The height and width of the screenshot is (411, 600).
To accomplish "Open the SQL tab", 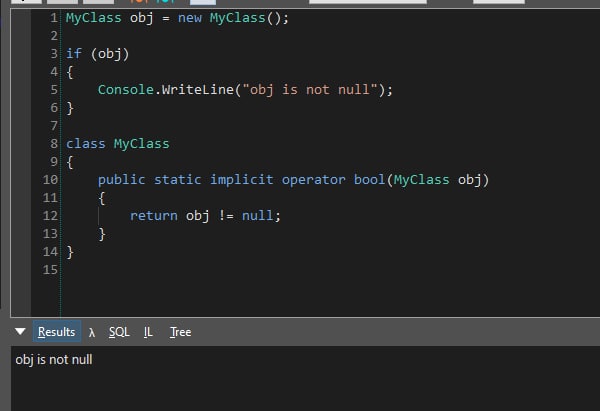I will click(x=119, y=332).
